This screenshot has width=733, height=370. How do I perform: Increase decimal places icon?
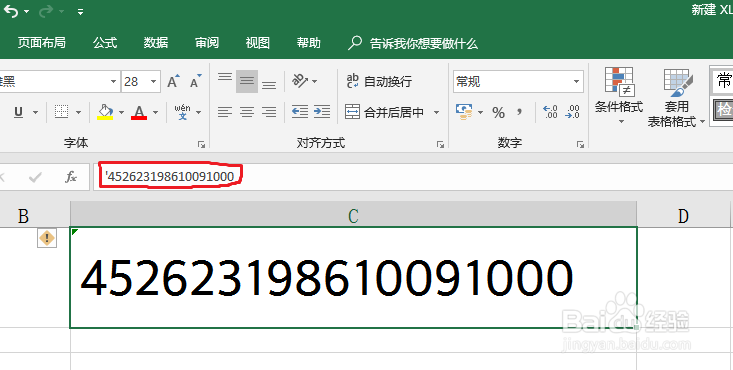click(x=550, y=112)
